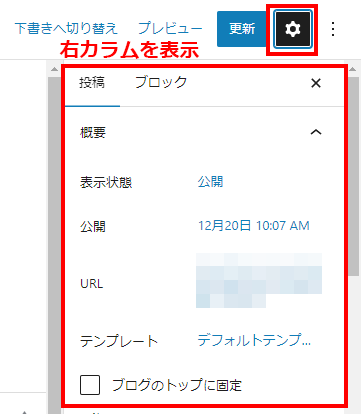Open the three-dot options menu
The width and height of the screenshot is (361, 414).
[333, 29]
